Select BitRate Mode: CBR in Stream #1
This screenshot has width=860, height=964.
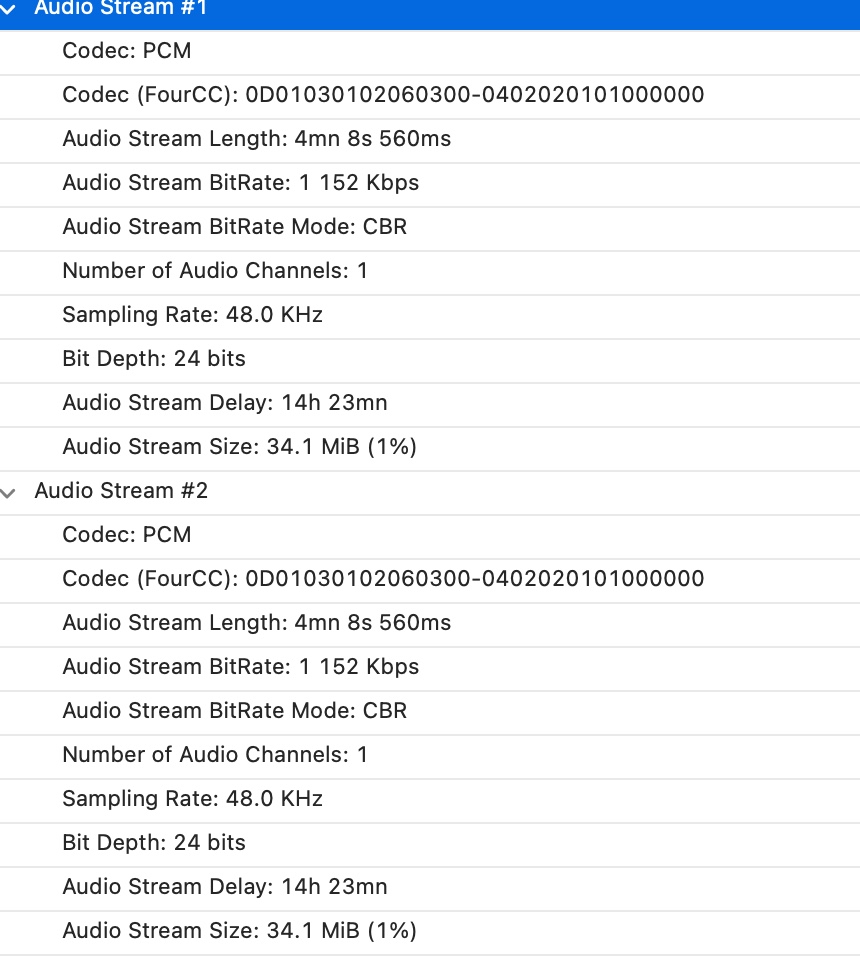[235, 227]
